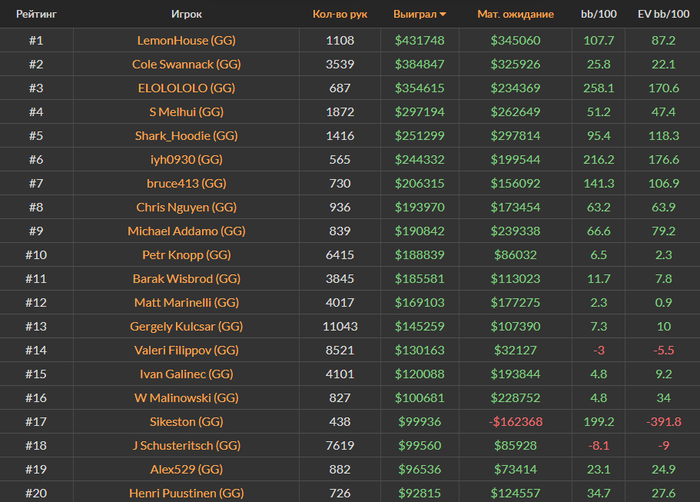Open iyh0930 (GG) player link
The width and height of the screenshot is (700, 502).
click(x=186, y=159)
